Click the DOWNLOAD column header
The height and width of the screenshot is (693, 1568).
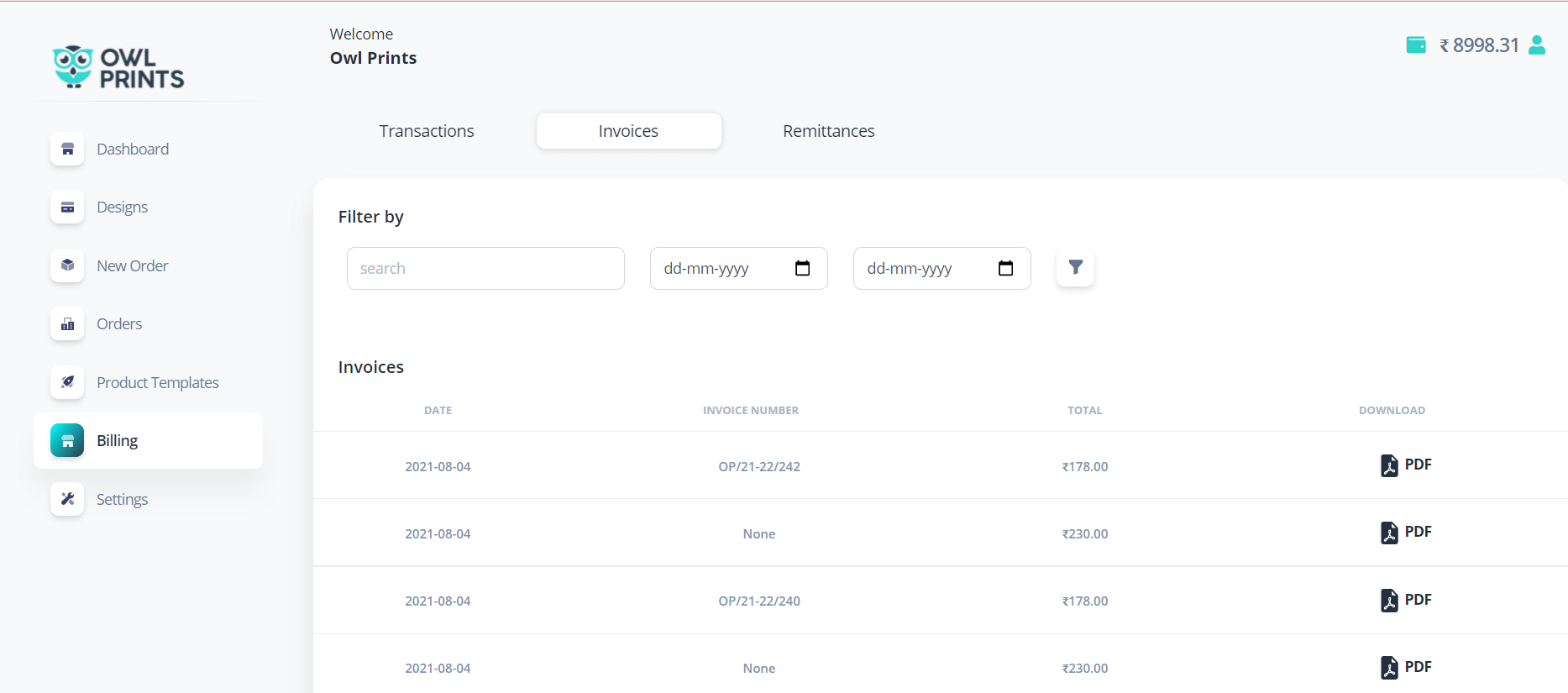[1392, 410]
